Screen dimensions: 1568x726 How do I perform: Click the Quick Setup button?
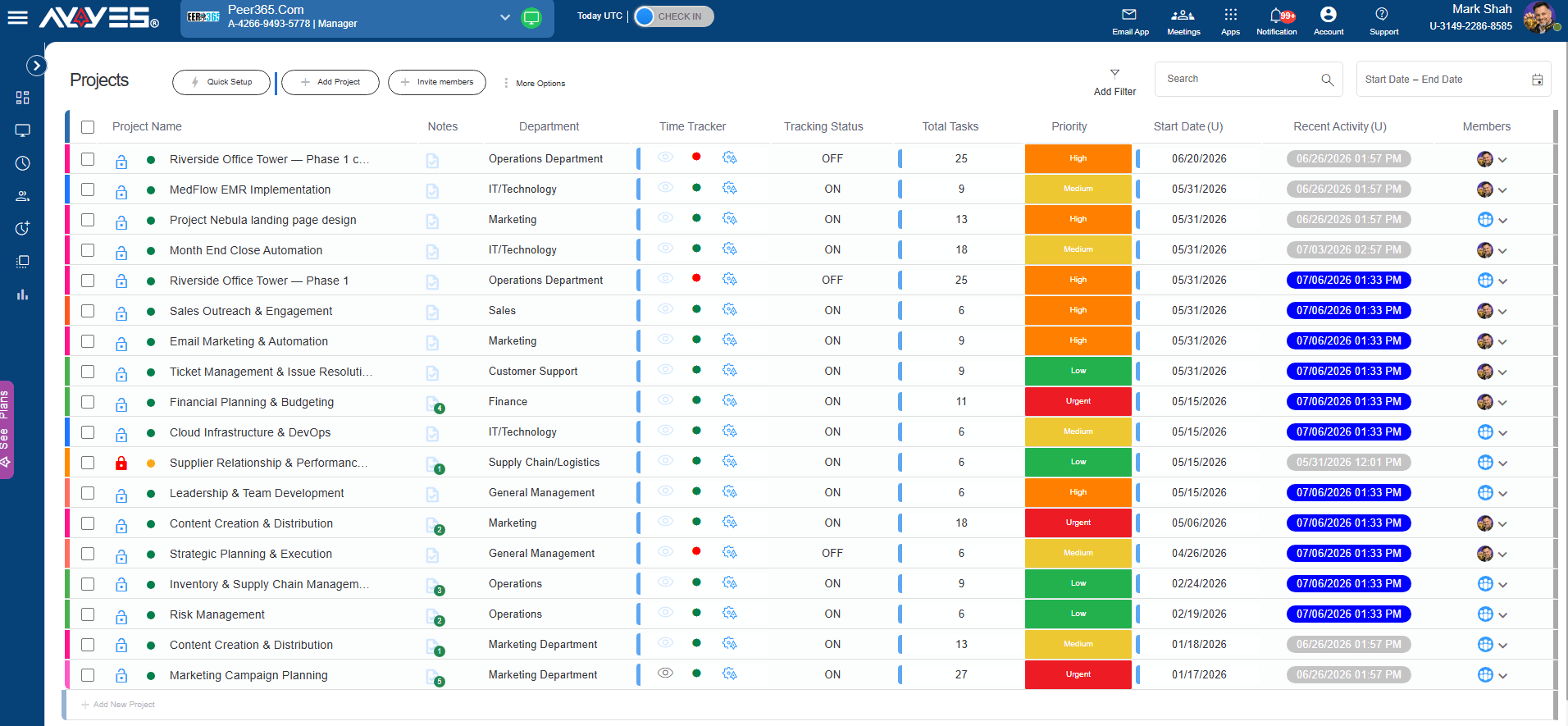pos(221,82)
